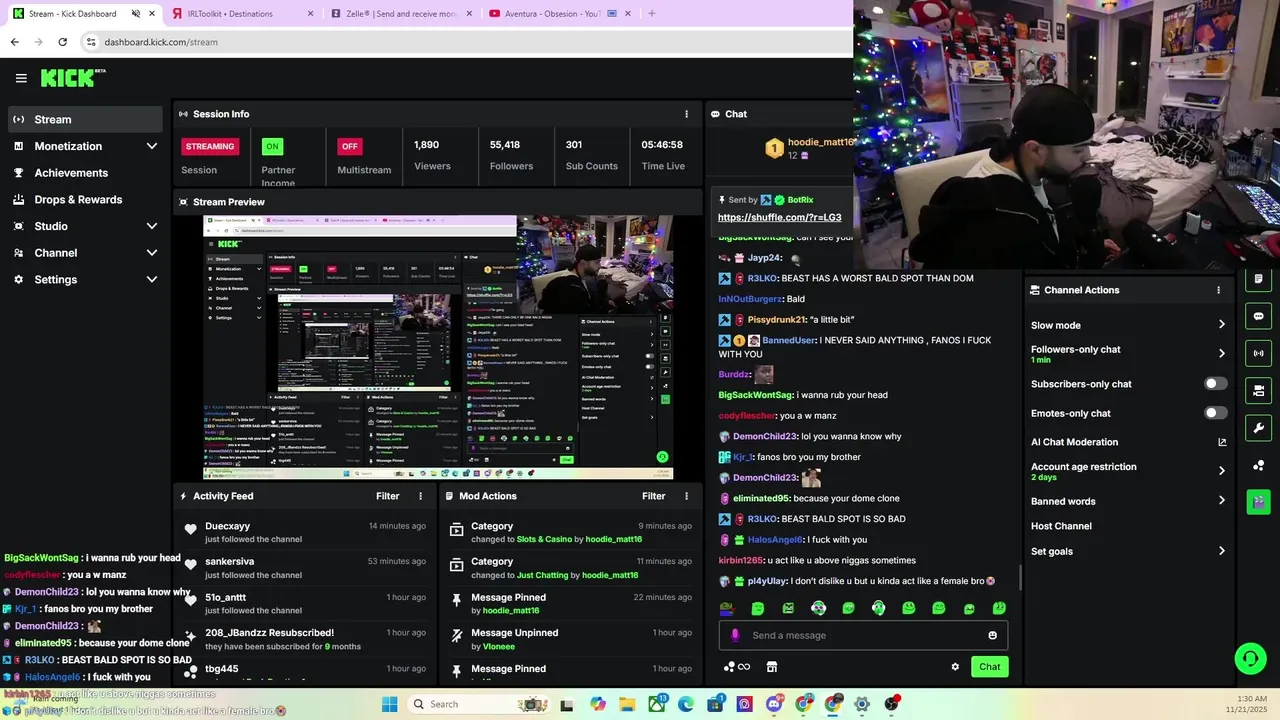Open the emoji picker in the message box
This screenshot has width=1280, height=720.
coord(992,635)
